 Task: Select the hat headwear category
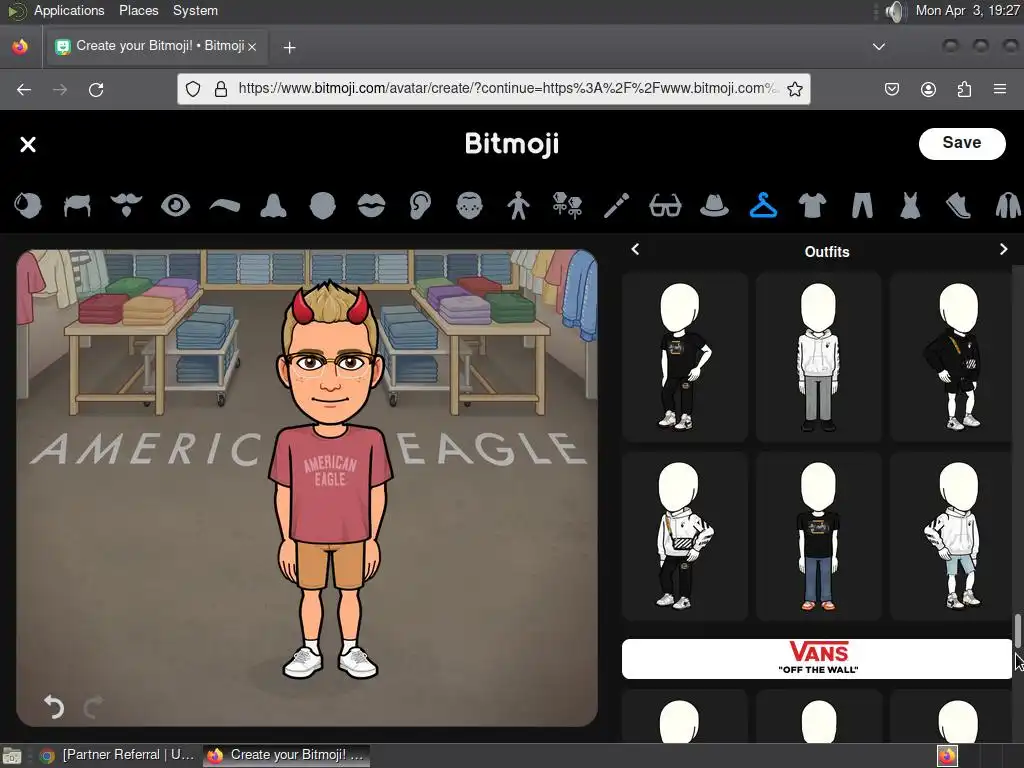point(714,206)
